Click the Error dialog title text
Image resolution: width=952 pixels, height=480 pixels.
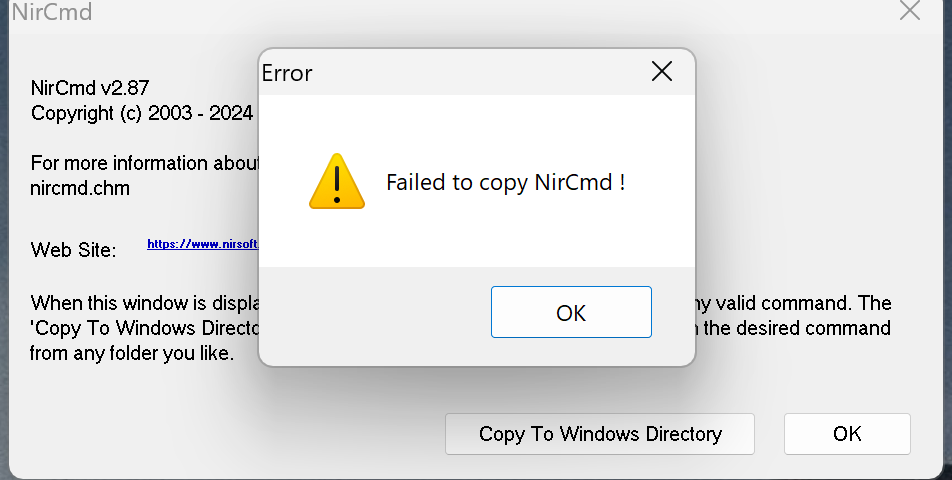click(287, 73)
